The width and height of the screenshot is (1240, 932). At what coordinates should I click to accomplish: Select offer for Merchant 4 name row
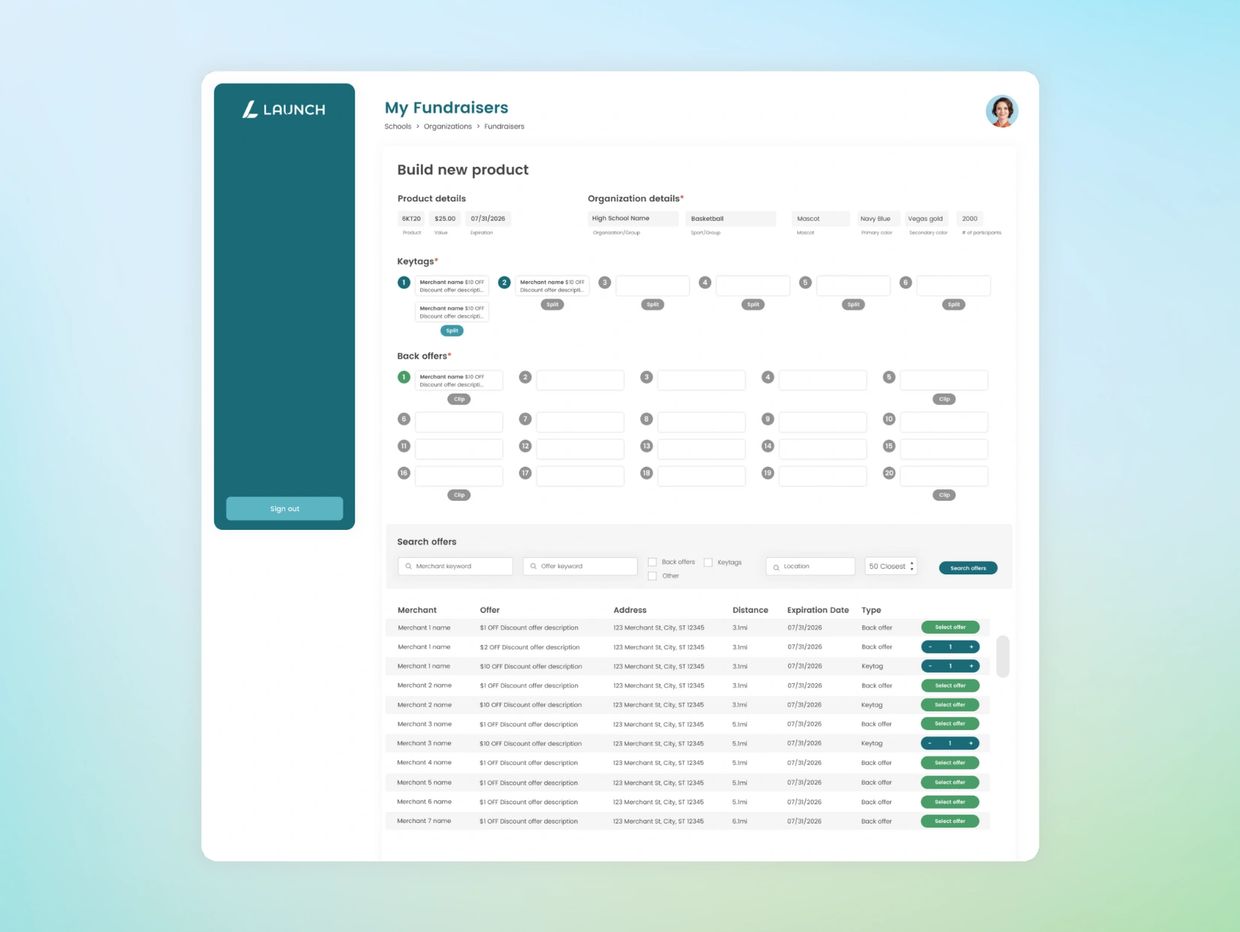pos(950,763)
